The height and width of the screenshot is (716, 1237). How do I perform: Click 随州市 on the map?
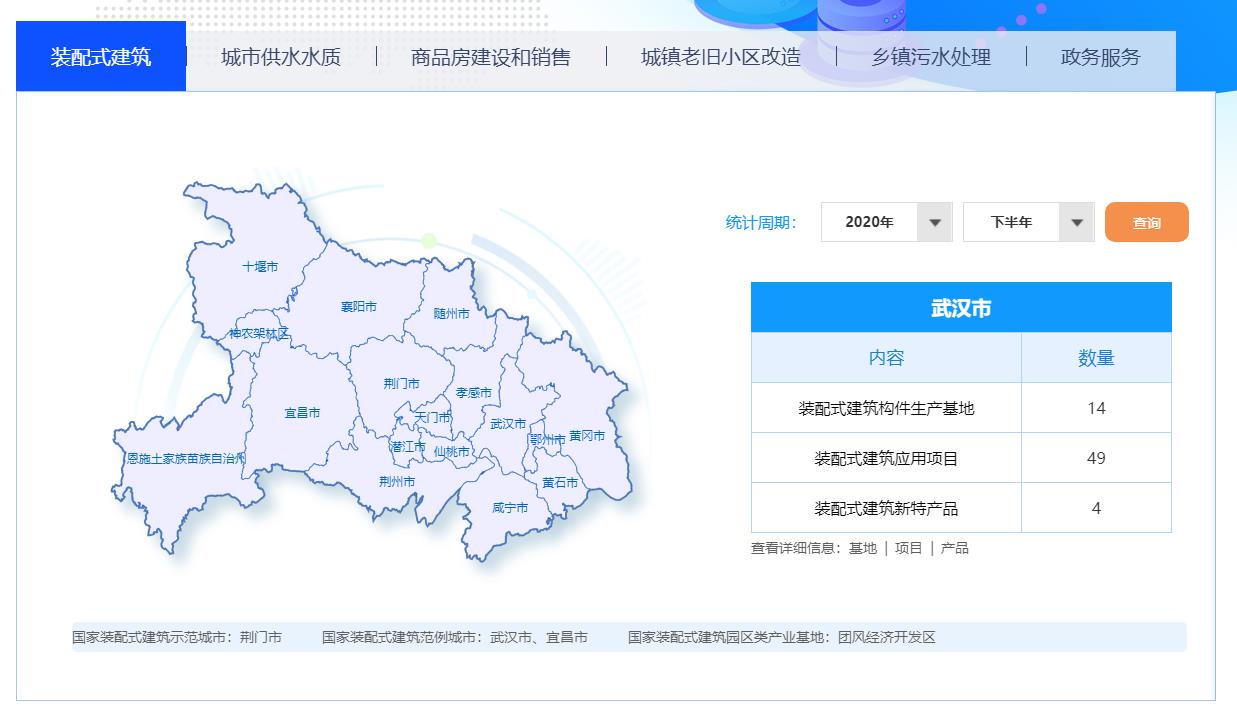click(x=451, y=313)
